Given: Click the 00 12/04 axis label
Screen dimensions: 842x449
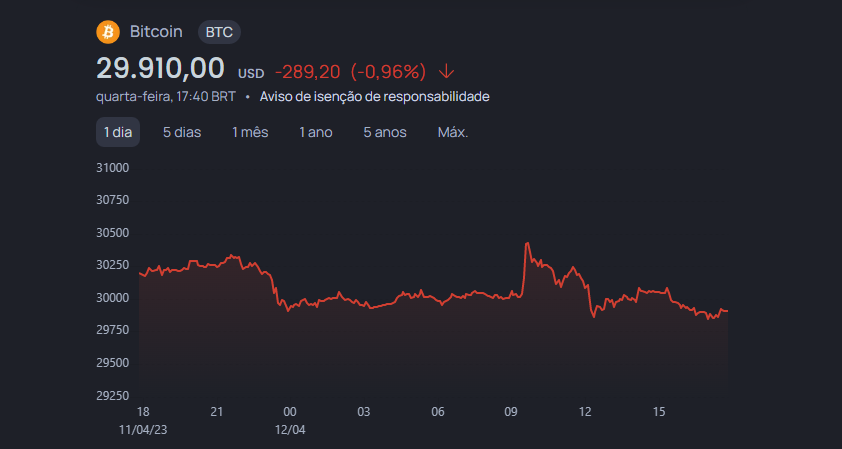Looking at the screenshot, I should point(292,421).
